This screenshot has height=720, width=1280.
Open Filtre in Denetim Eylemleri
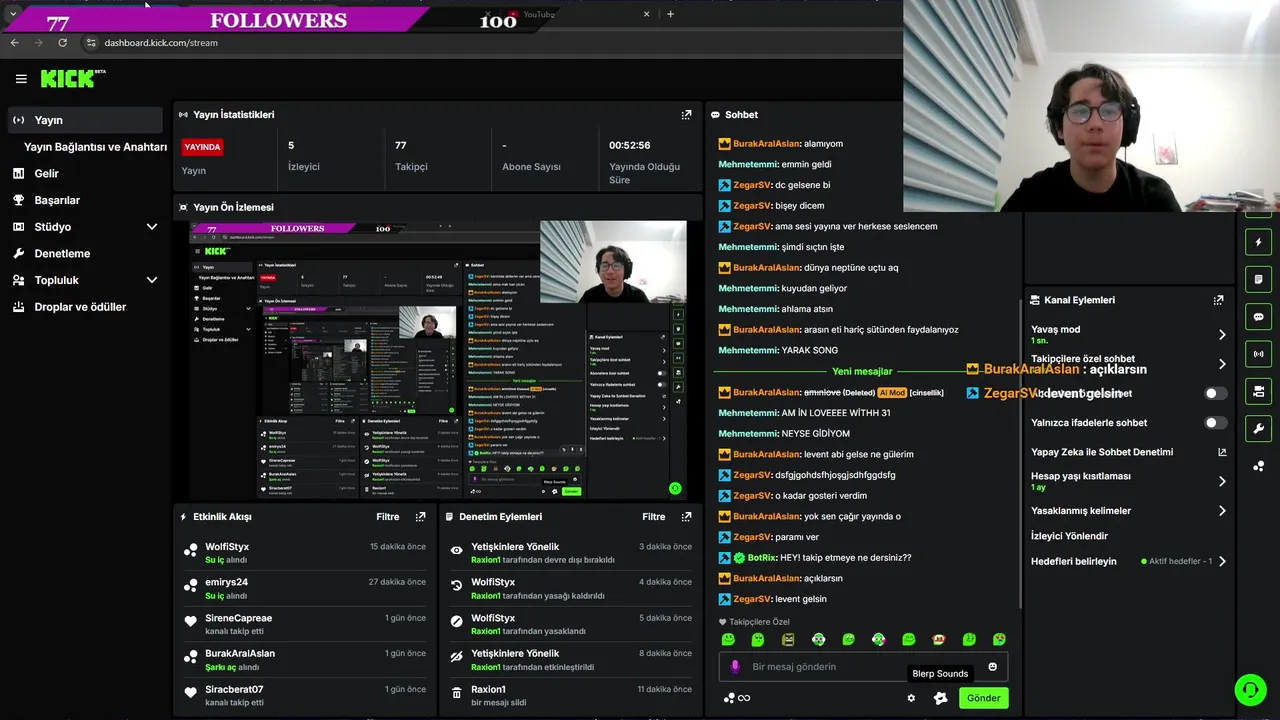click(653, 517)
